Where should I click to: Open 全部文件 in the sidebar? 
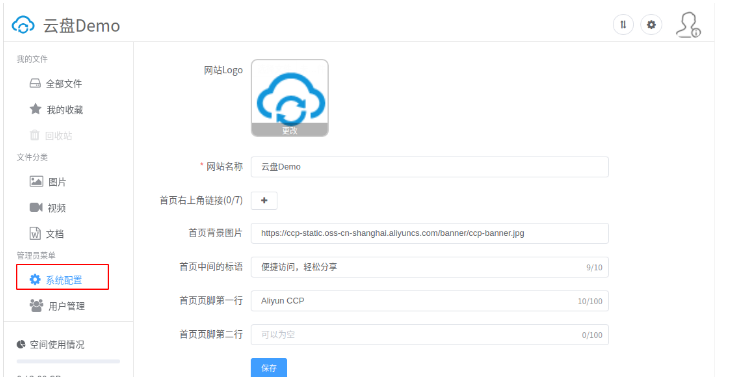click(56, 84)
